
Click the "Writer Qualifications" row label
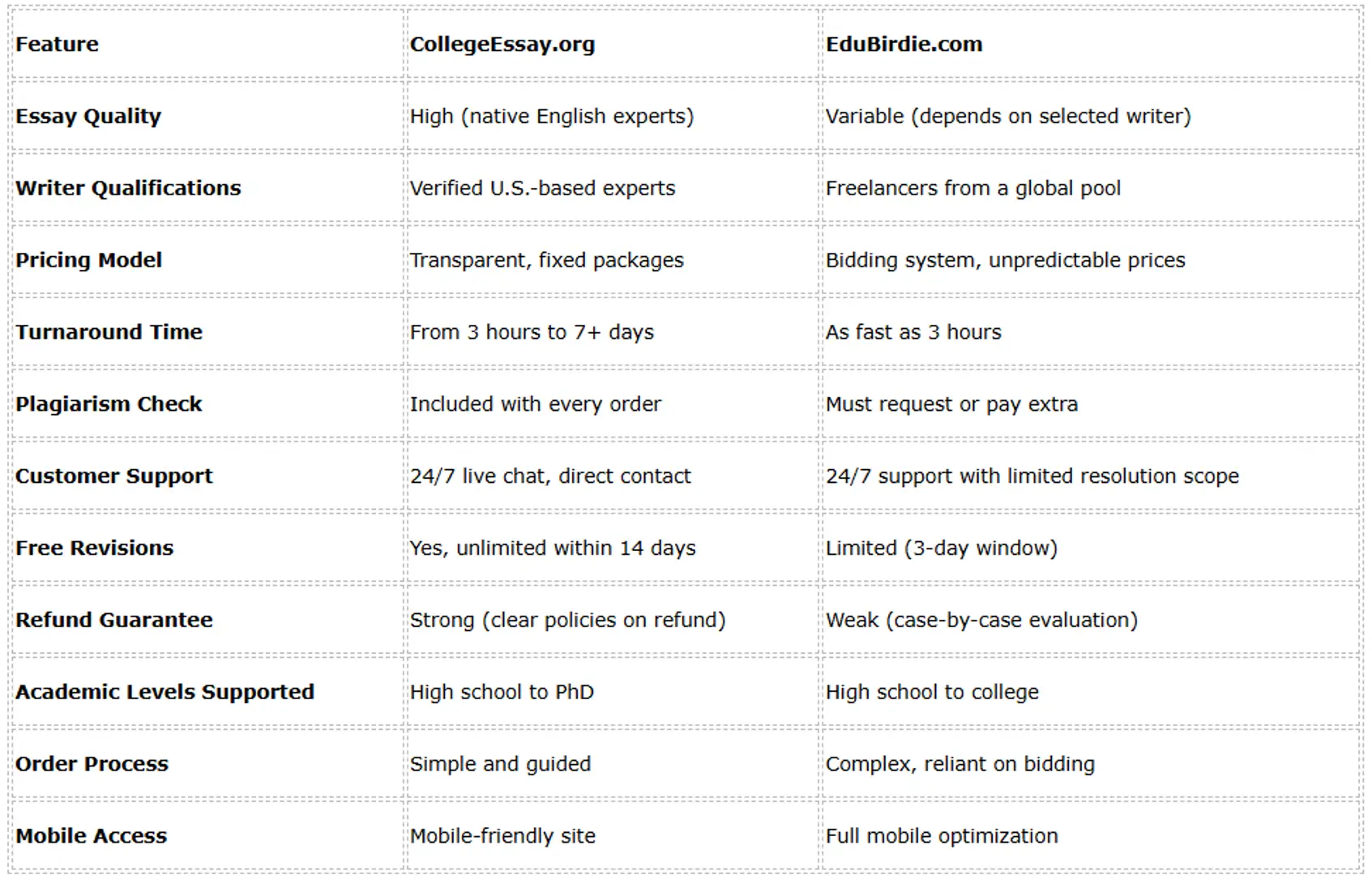click(128, 189)
